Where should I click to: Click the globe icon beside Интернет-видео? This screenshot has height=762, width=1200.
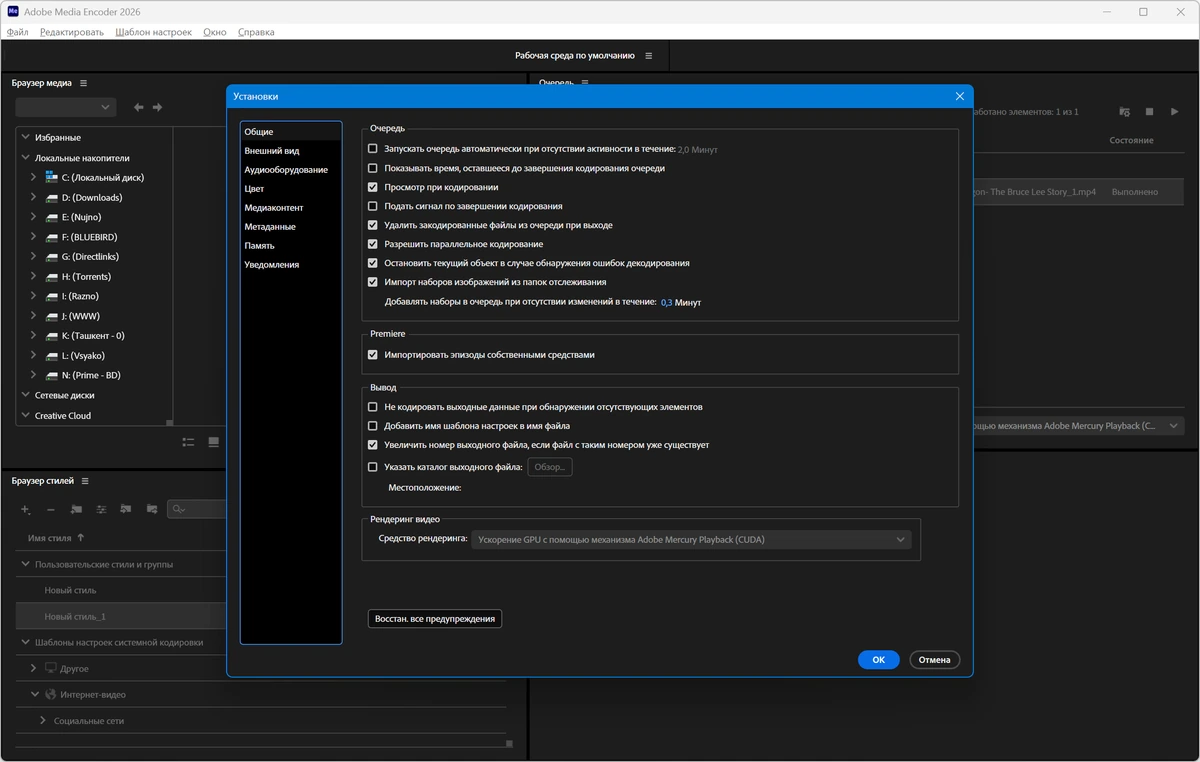51,694
